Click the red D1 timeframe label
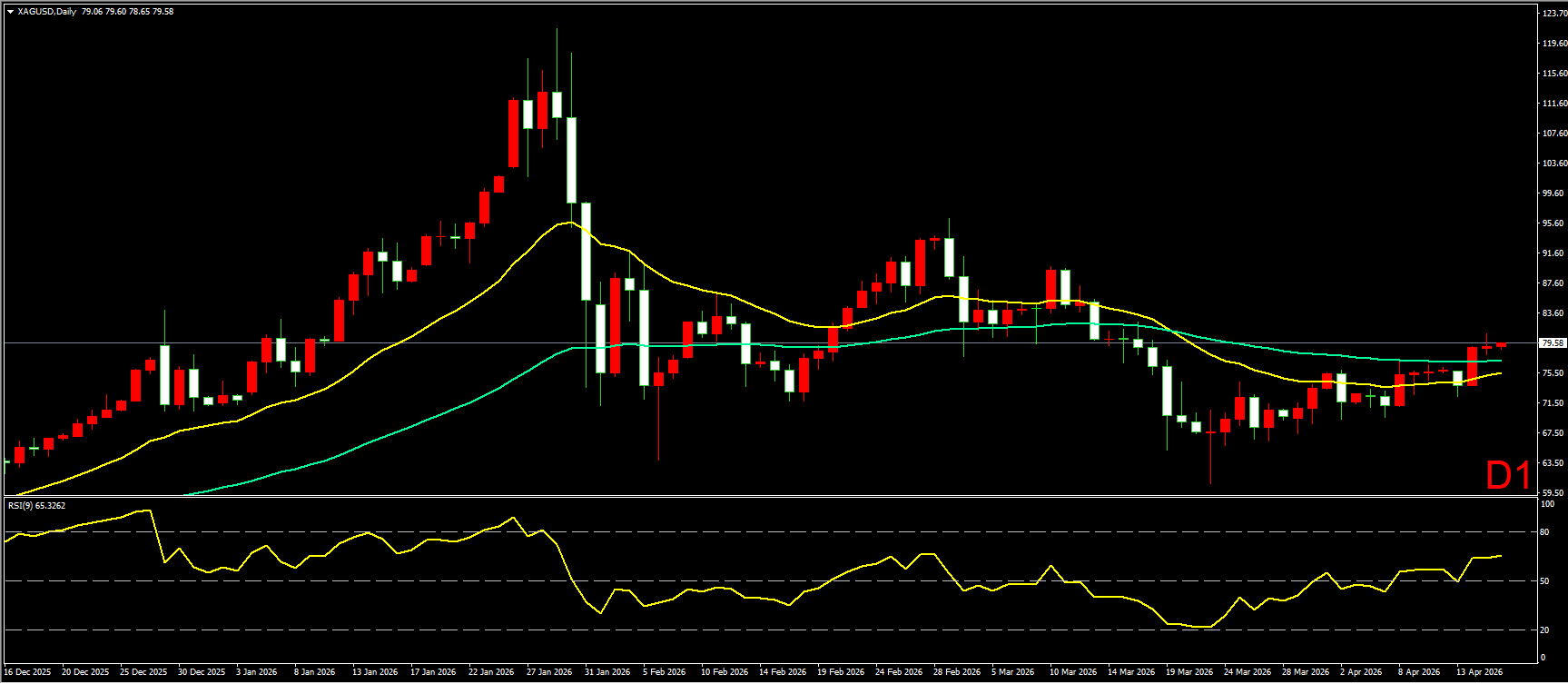This screenshot has height=684, width=1568. pyautogui.click(x=1508, y=475)
